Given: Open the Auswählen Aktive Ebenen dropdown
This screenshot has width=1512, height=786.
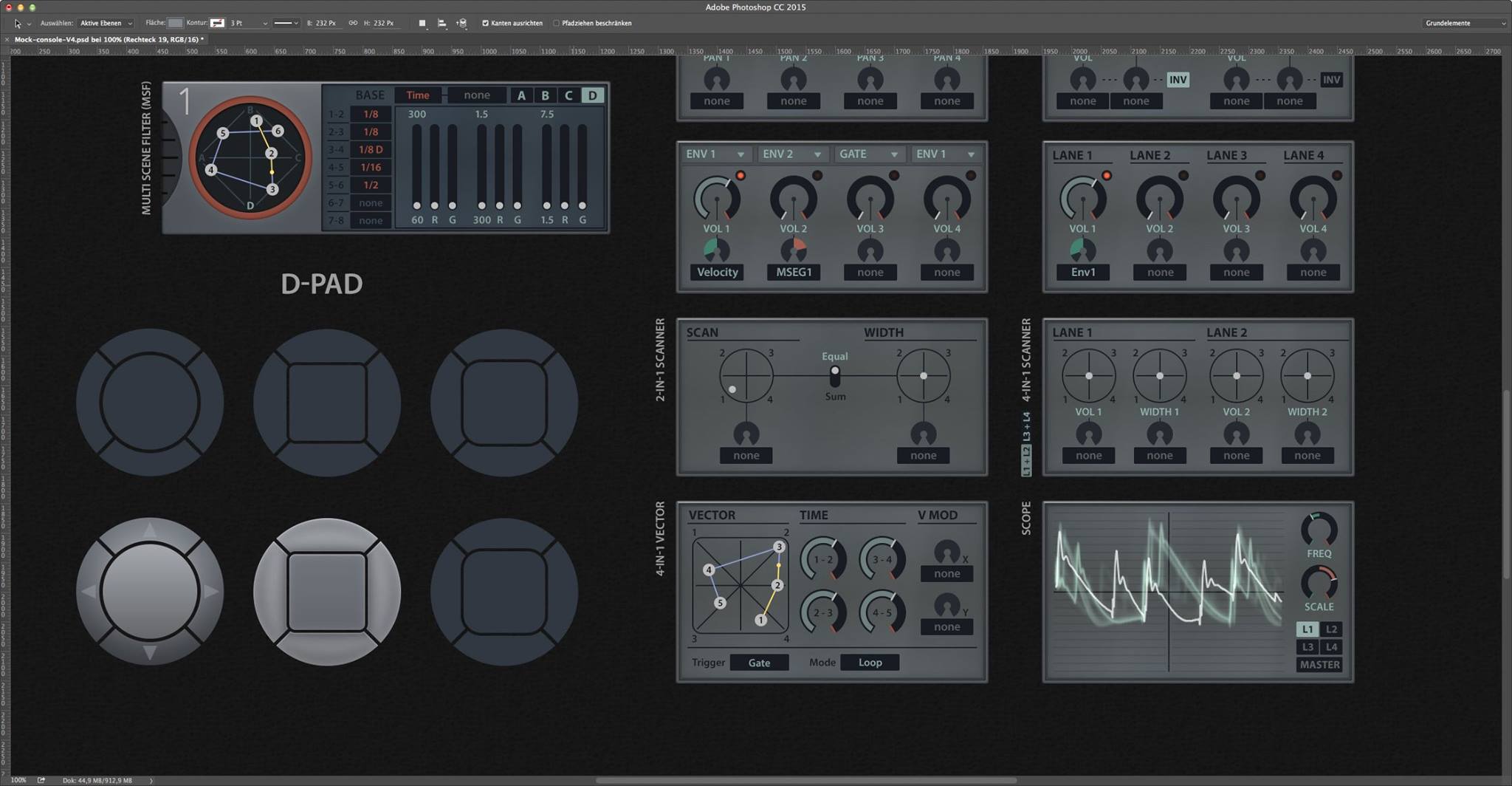Looking at the screenshot, I should 106,24.
